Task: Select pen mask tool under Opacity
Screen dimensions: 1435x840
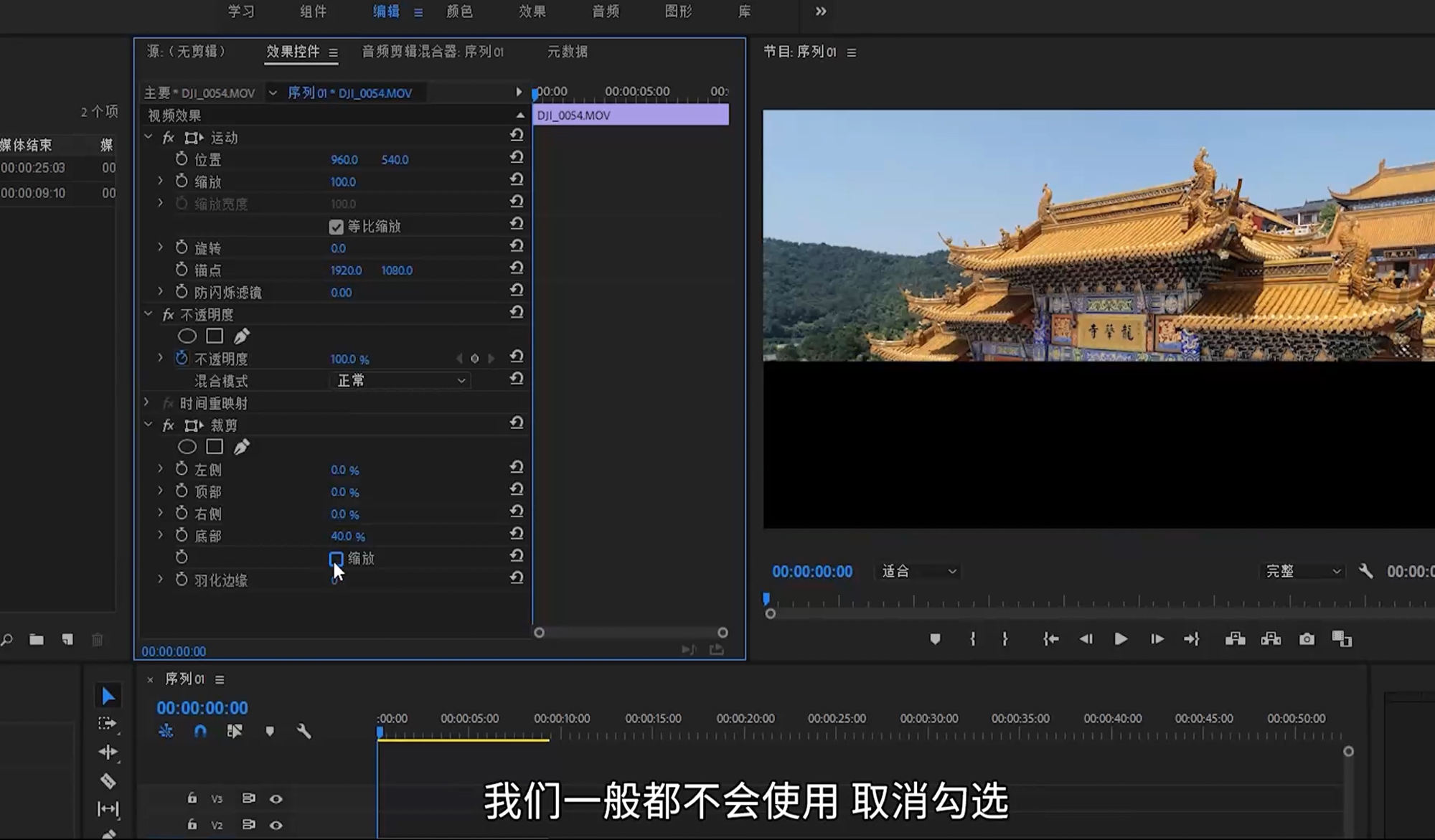Action: pyautogui.click(x=241, y=336)
